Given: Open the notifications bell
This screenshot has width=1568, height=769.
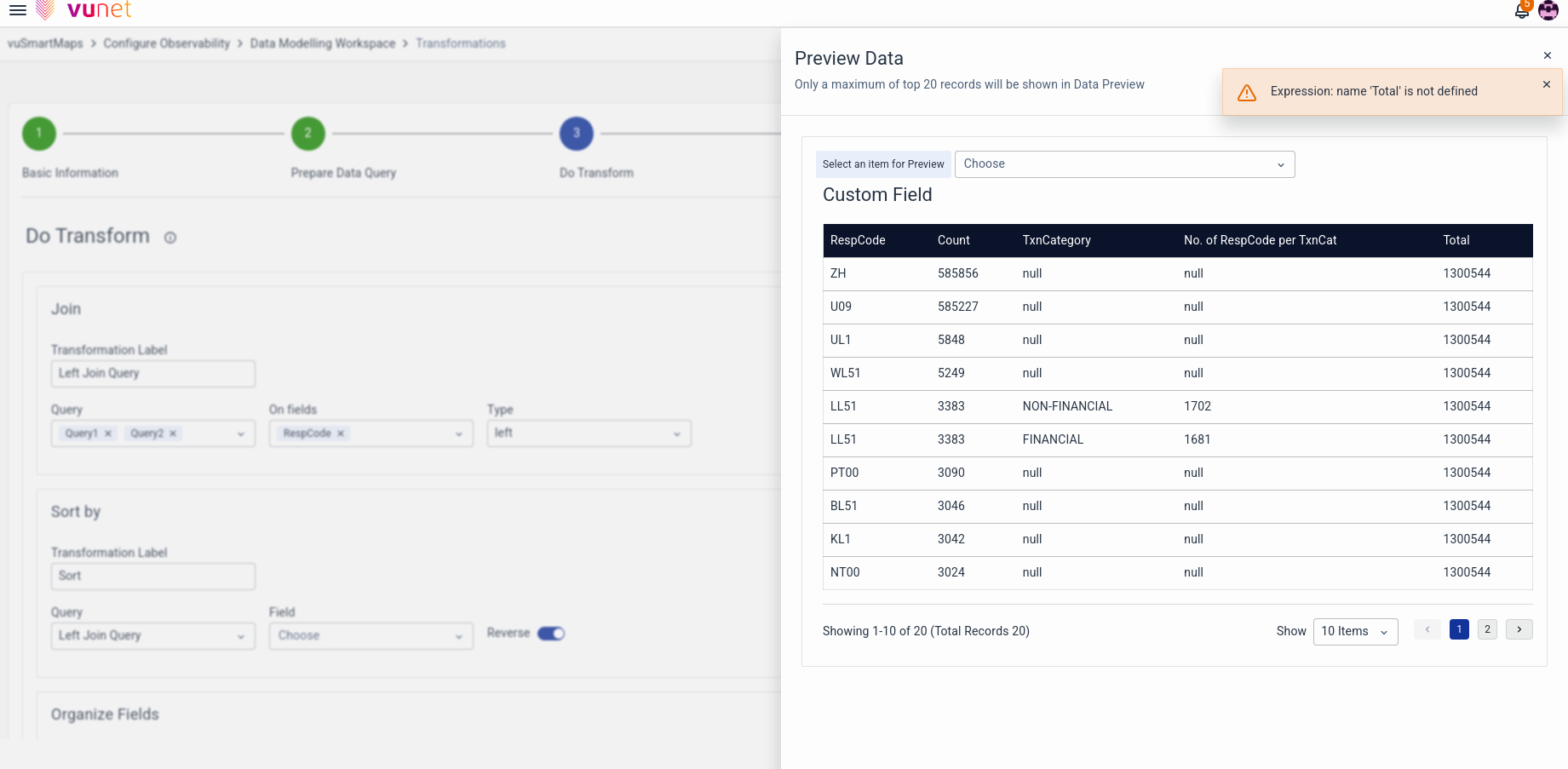Looking at the screenshot, I should 1521,11.
